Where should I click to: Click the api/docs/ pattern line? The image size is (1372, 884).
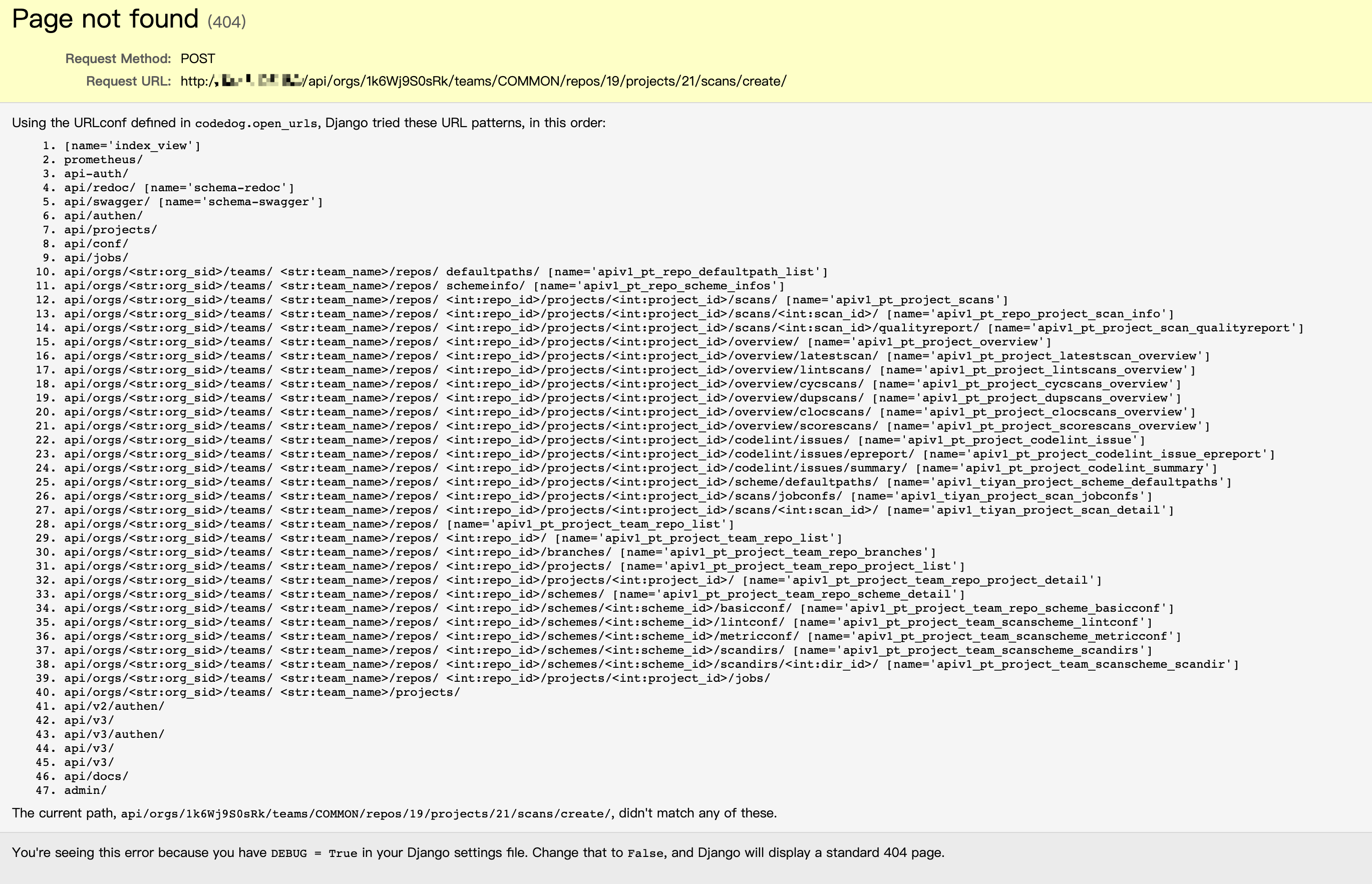[96, 777]
